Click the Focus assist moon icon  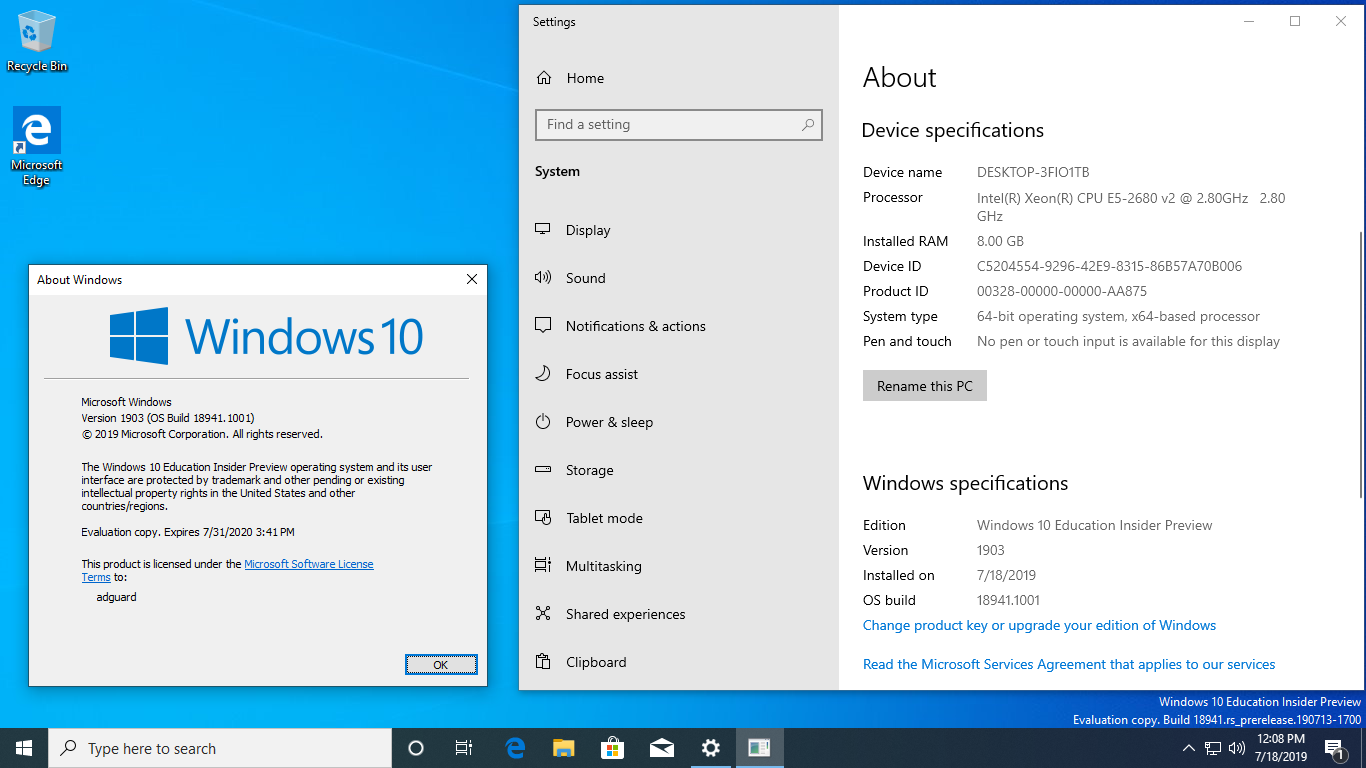pos(543,374)
